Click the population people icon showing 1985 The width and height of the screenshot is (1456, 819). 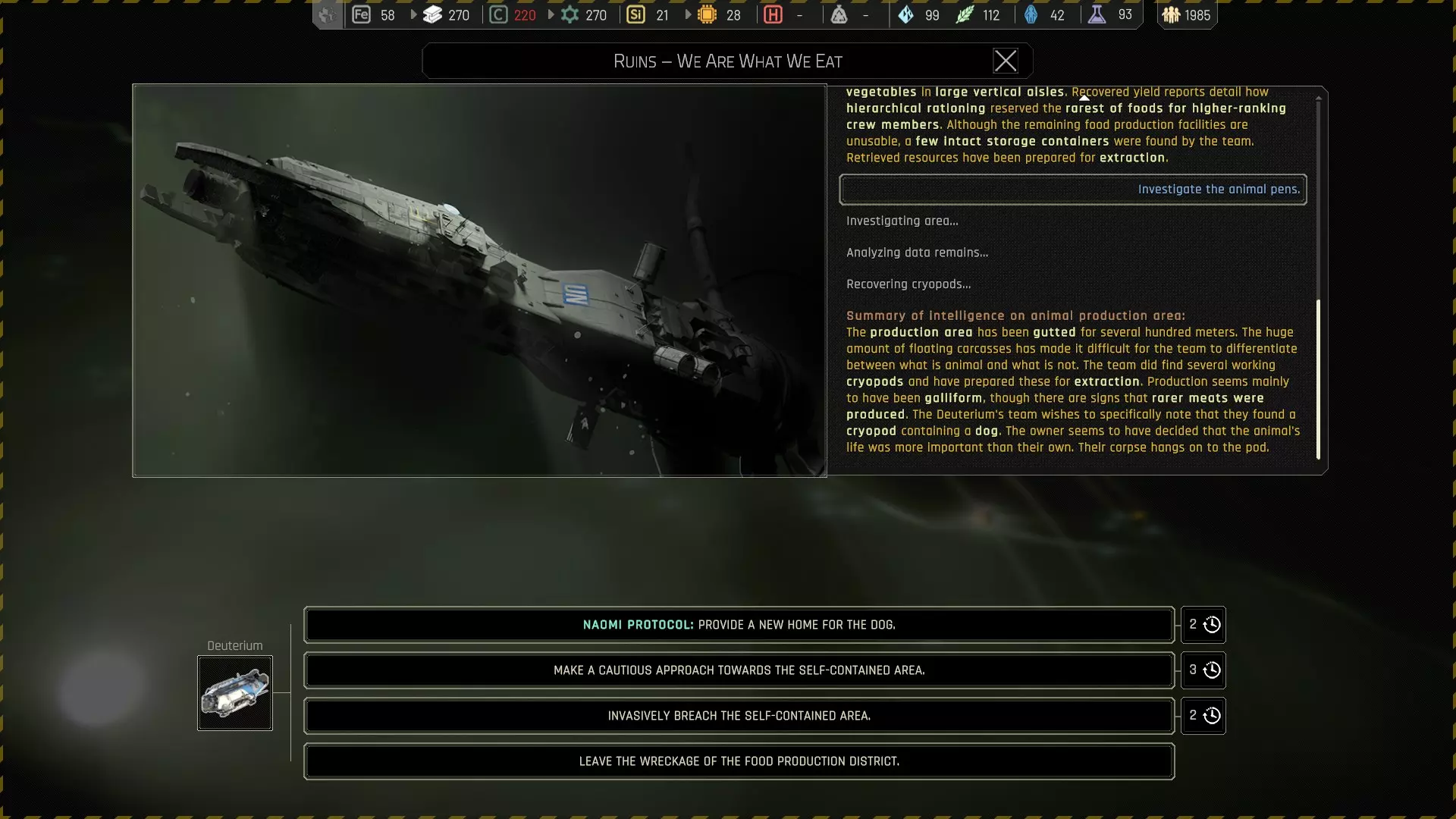tap(1171, 14)
